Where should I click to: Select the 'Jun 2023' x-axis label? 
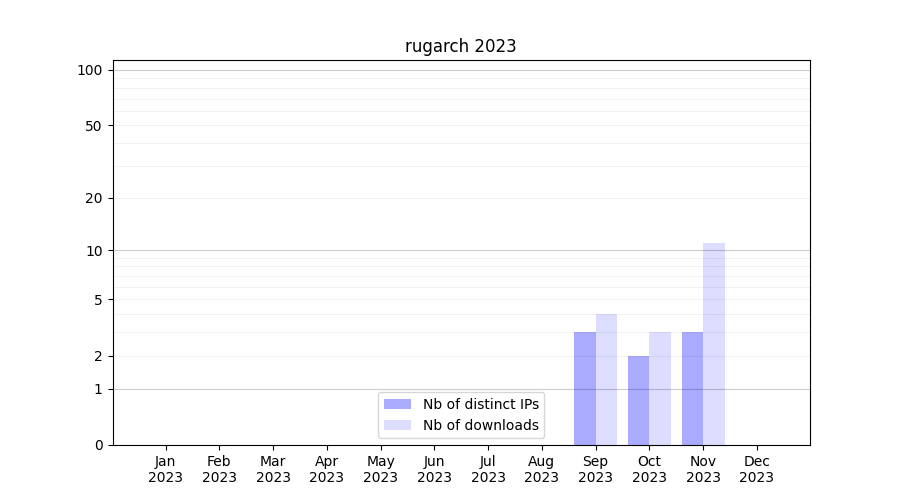(x=434, y=469)
